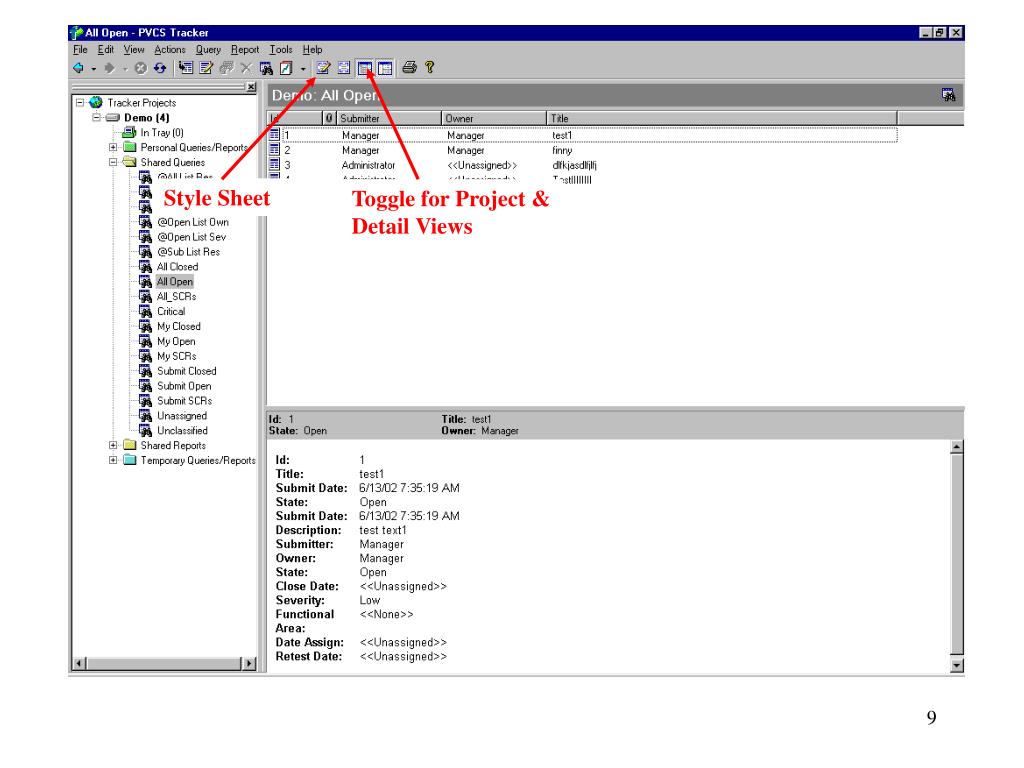This screenshot has height=768, width=1024.
Task: Open the Tools menu
Action: pos(281,50)
